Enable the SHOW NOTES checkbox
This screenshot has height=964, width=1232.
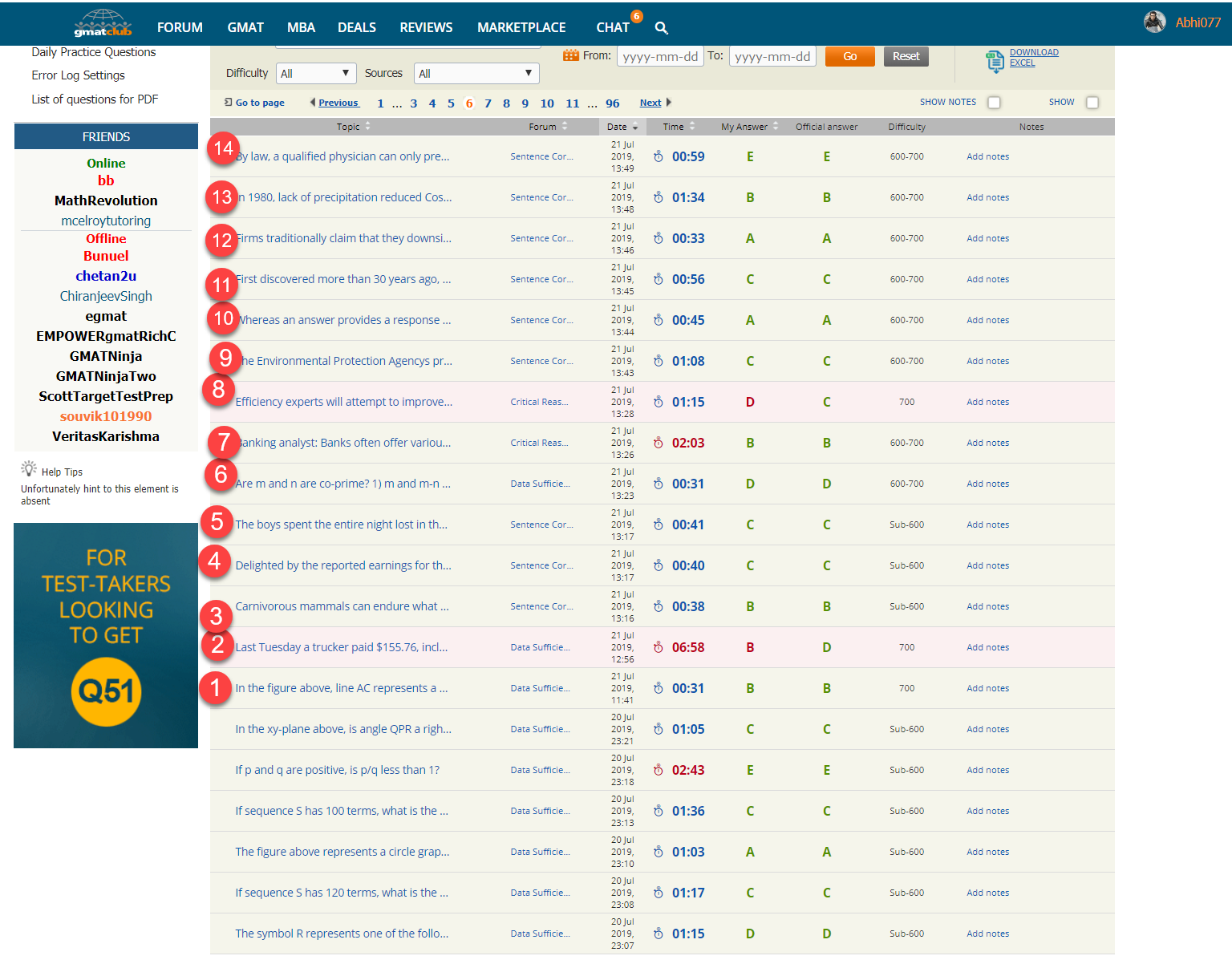(x=995, y=103)
